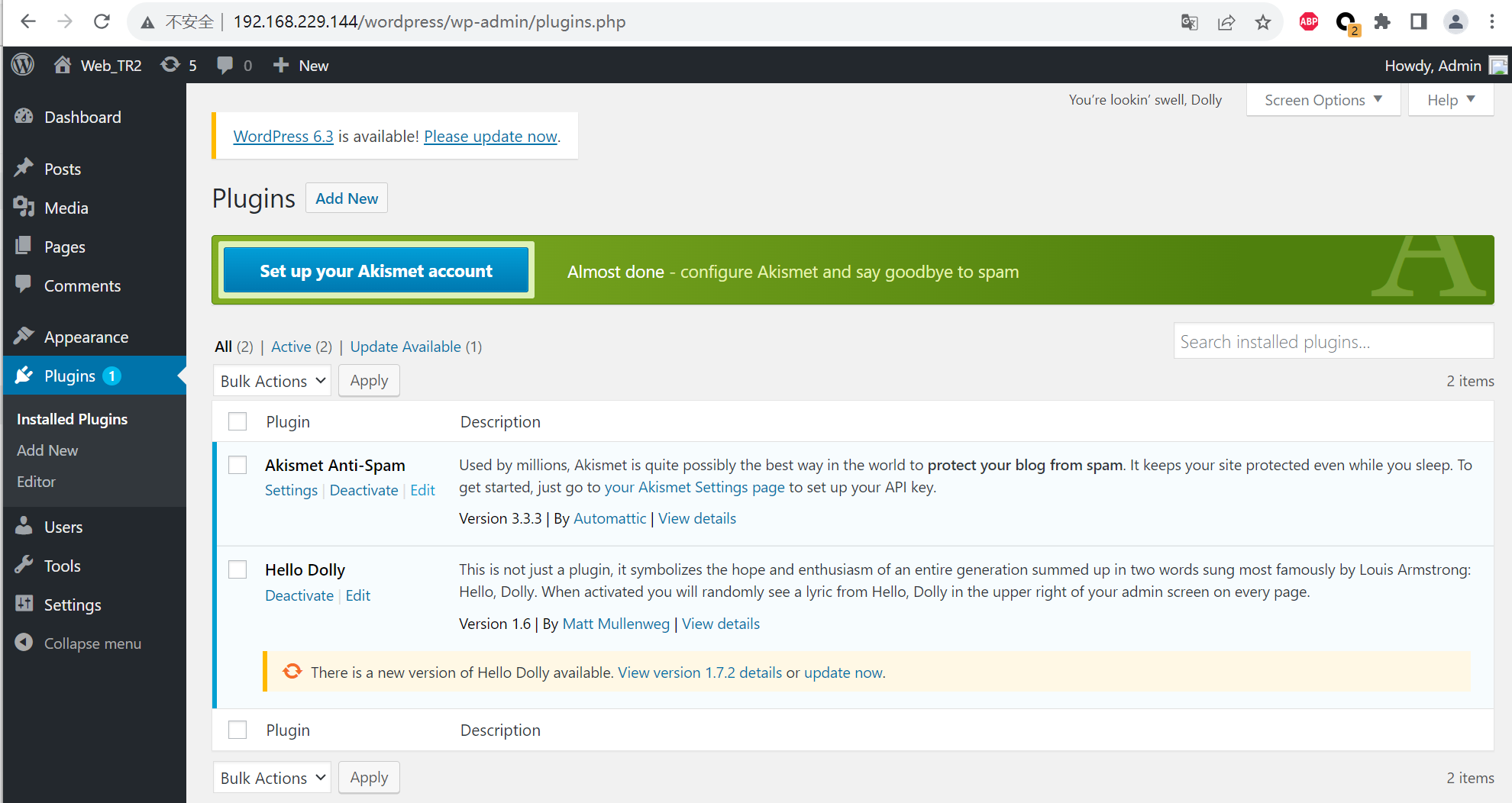The image size is (1512, 803).
Task: Click the Settings sliders icon
Action: pos(24,604)
